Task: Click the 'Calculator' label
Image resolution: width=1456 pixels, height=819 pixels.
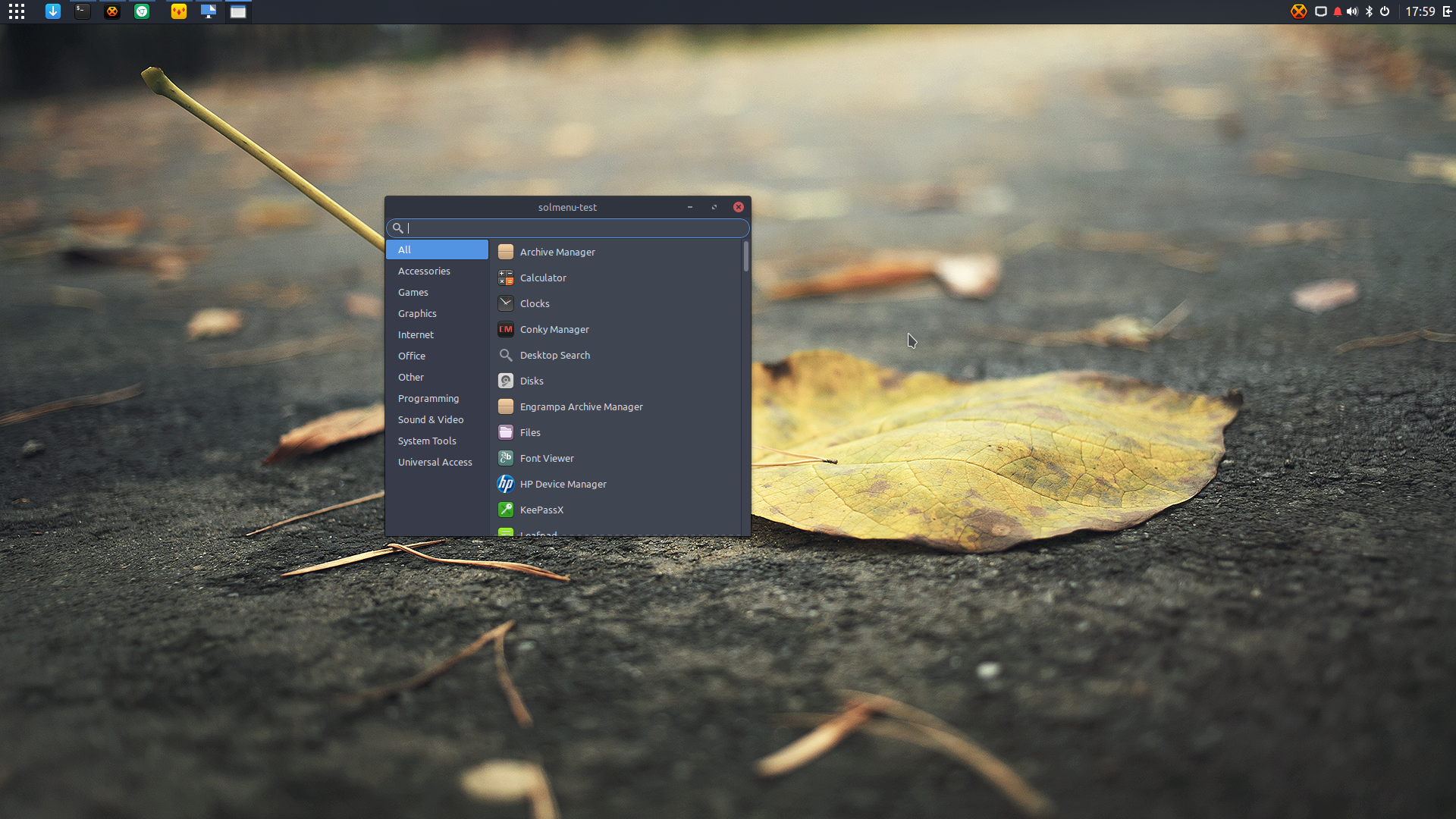Action: 543,278
